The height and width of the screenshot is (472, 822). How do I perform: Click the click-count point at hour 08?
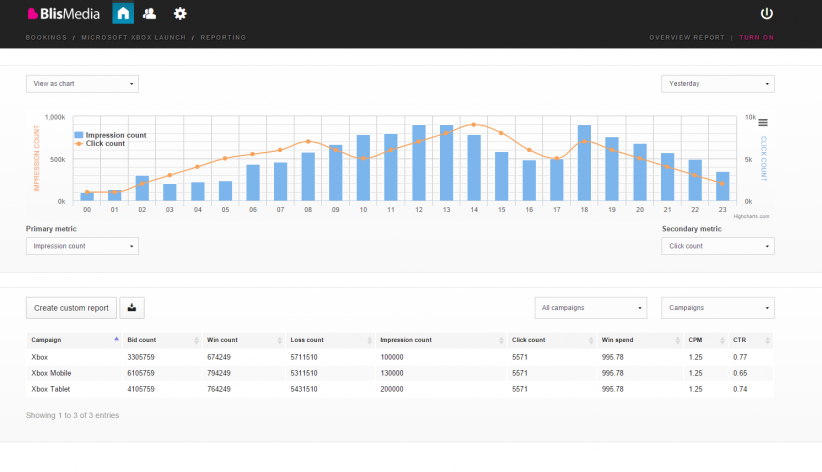308,142
